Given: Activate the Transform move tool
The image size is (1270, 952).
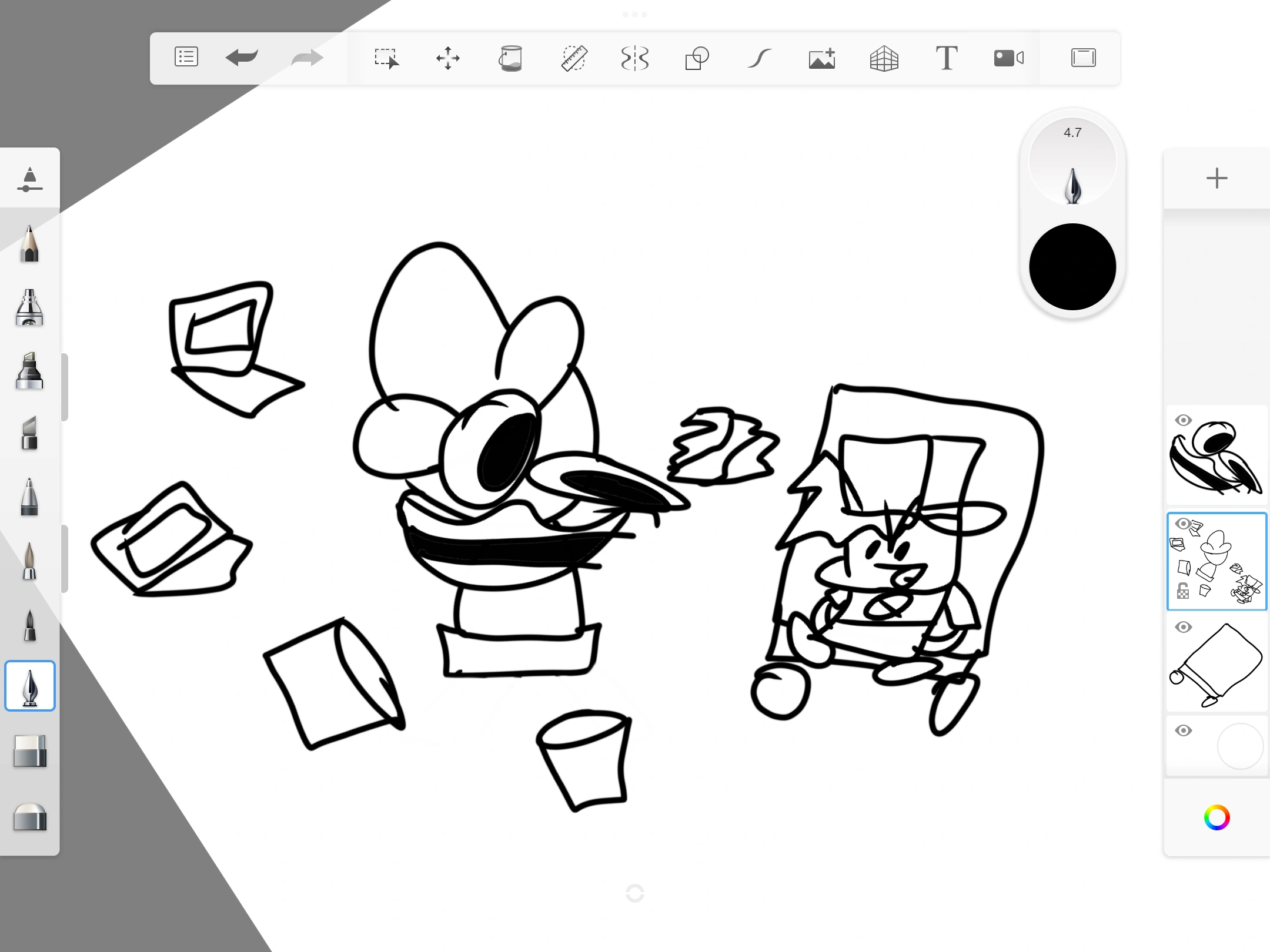Looking at the screenshot, I should pyautogui.click(x=448, y=58).
